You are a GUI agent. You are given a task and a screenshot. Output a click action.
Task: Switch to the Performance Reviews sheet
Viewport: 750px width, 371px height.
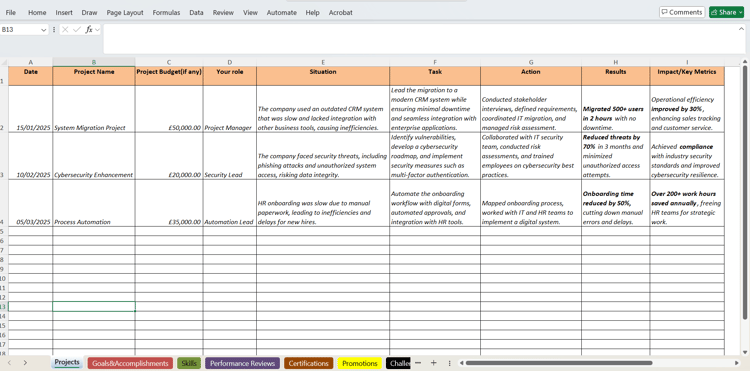pyautogui.click(x=243, y=363)
